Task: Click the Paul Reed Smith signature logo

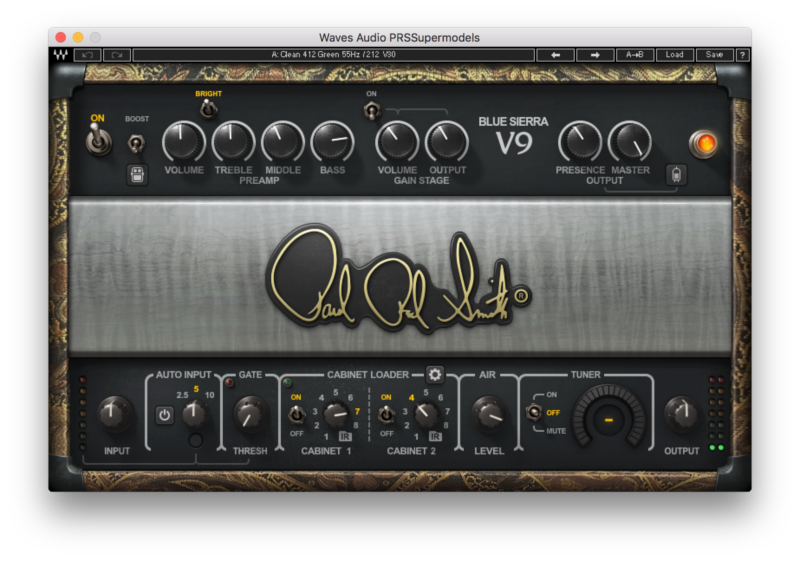Action: (x=398, y=280)
